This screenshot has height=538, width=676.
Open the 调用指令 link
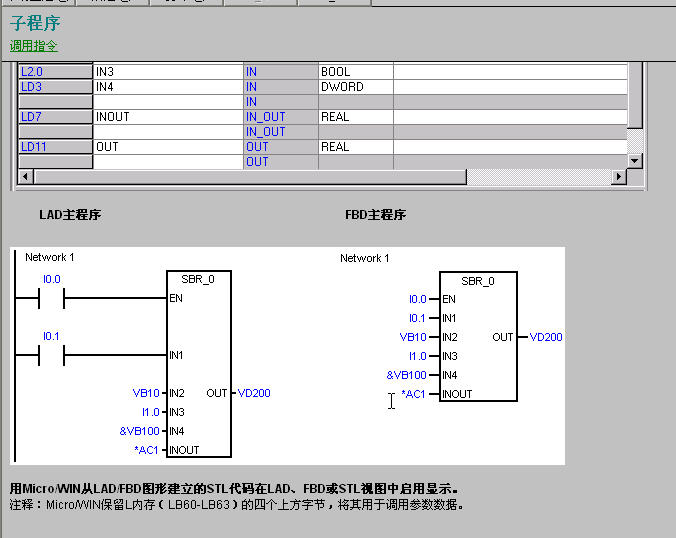tap(34, 46)
